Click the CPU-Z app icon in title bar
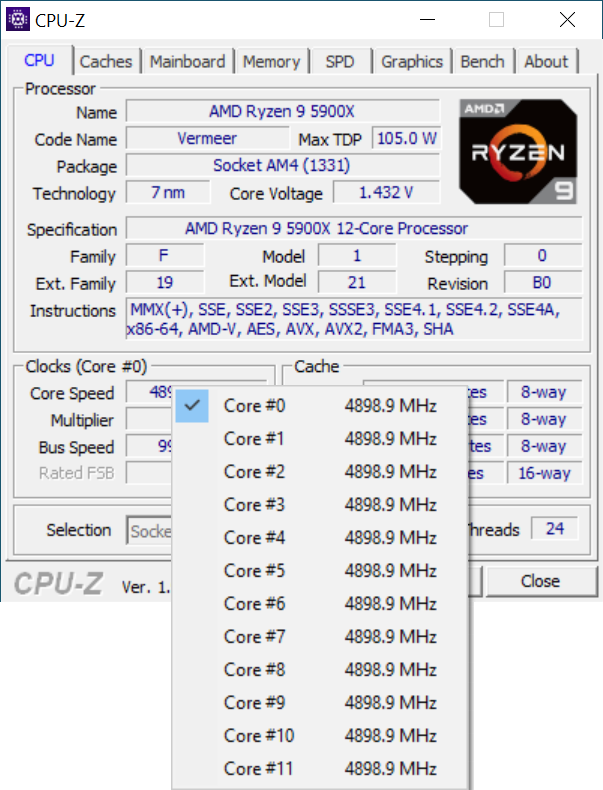The height and width of the screenshot is (790, 603). click(x=18, y=20)
